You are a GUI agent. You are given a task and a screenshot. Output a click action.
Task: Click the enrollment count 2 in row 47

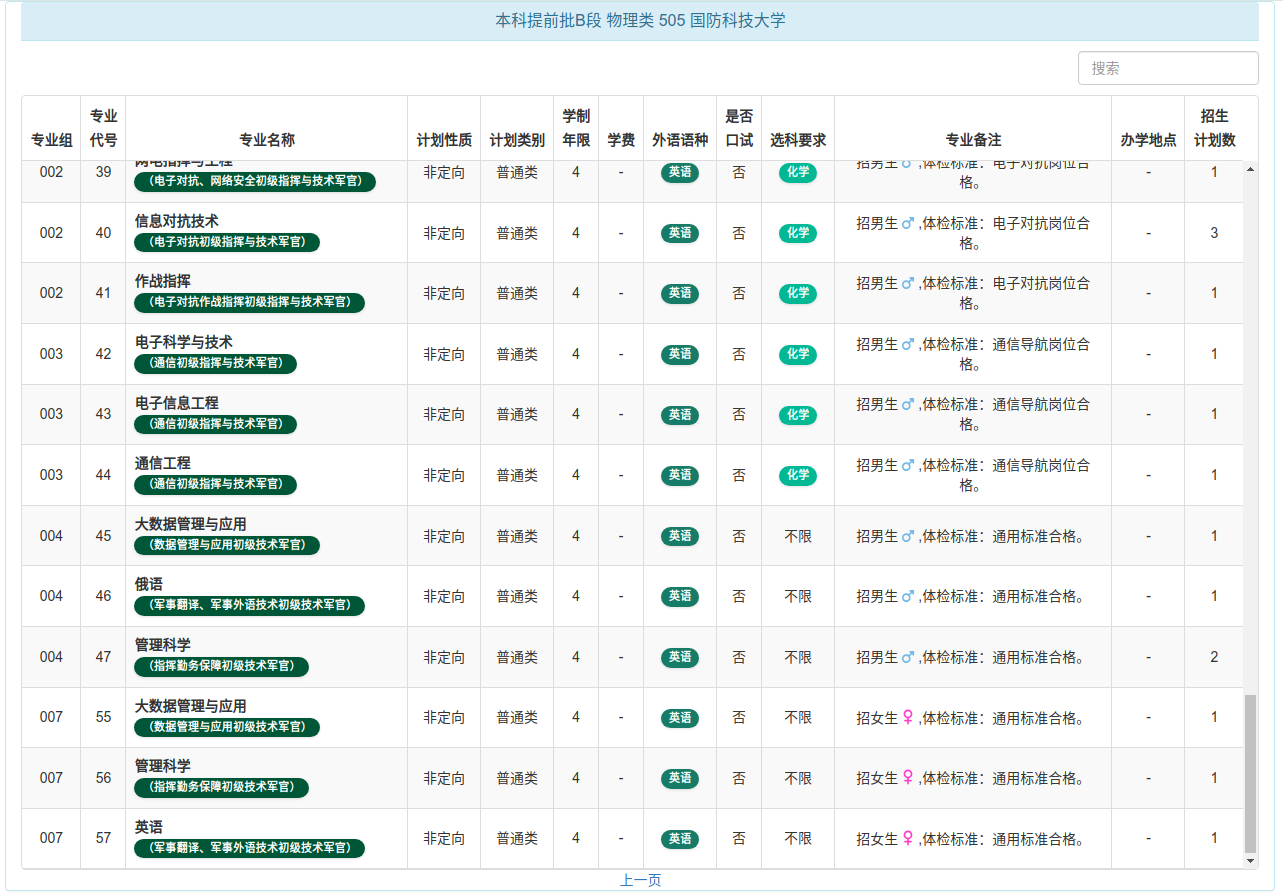pyautogui.click(x=1214, y=657)
